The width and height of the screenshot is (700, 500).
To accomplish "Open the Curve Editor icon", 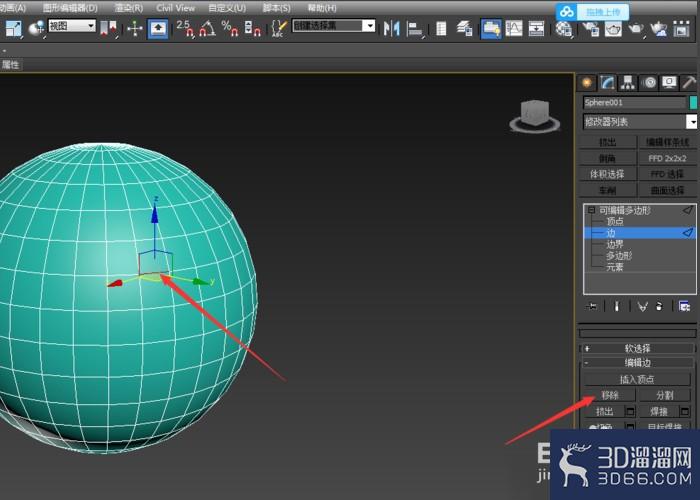I will [x=514, y=29].
